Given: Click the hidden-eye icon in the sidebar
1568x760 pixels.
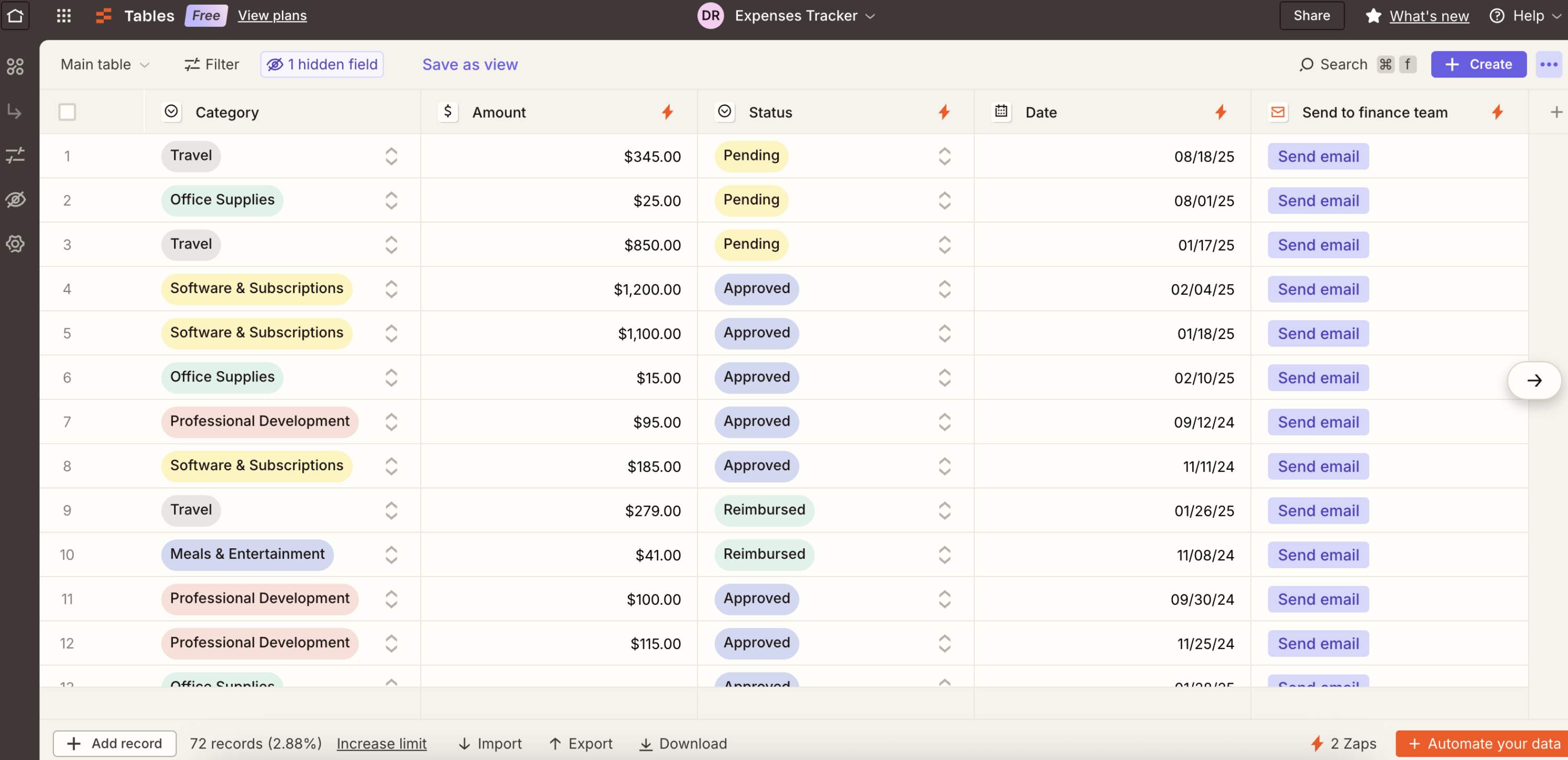Looking at the screenshot, I should (15, 199).
